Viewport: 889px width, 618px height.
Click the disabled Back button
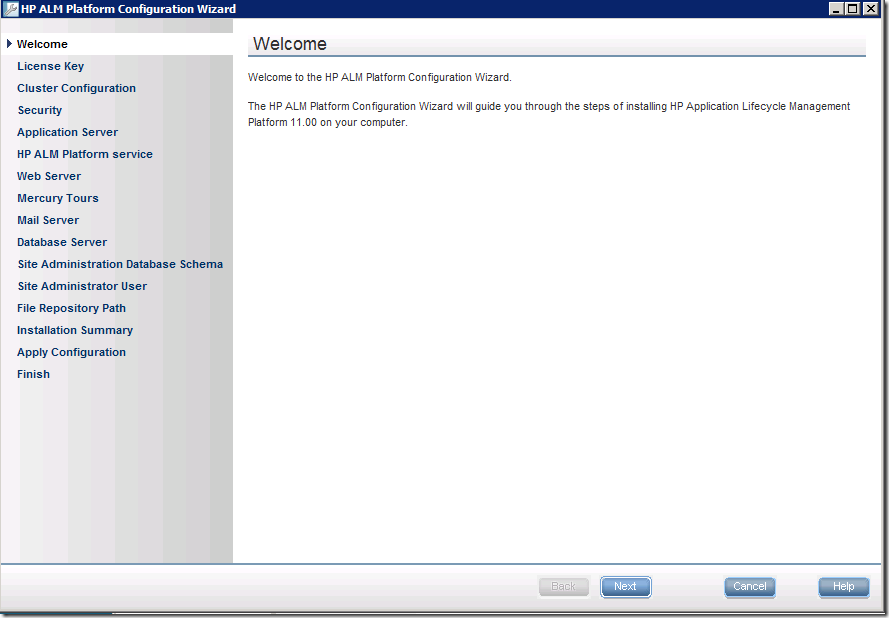point(564,587)
